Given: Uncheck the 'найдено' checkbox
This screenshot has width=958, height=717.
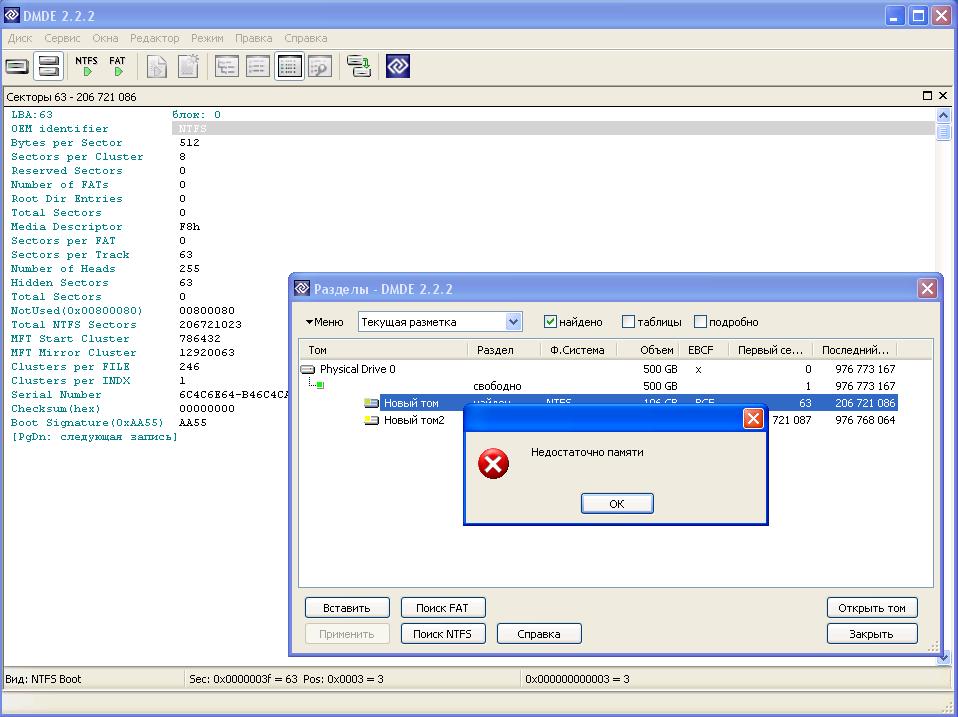Looking at the screenshot, I should 550,322.
